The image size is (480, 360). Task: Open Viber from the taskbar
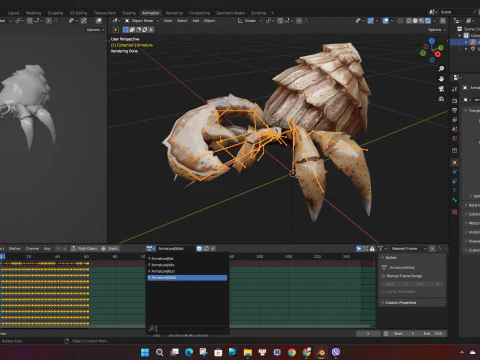336,352
